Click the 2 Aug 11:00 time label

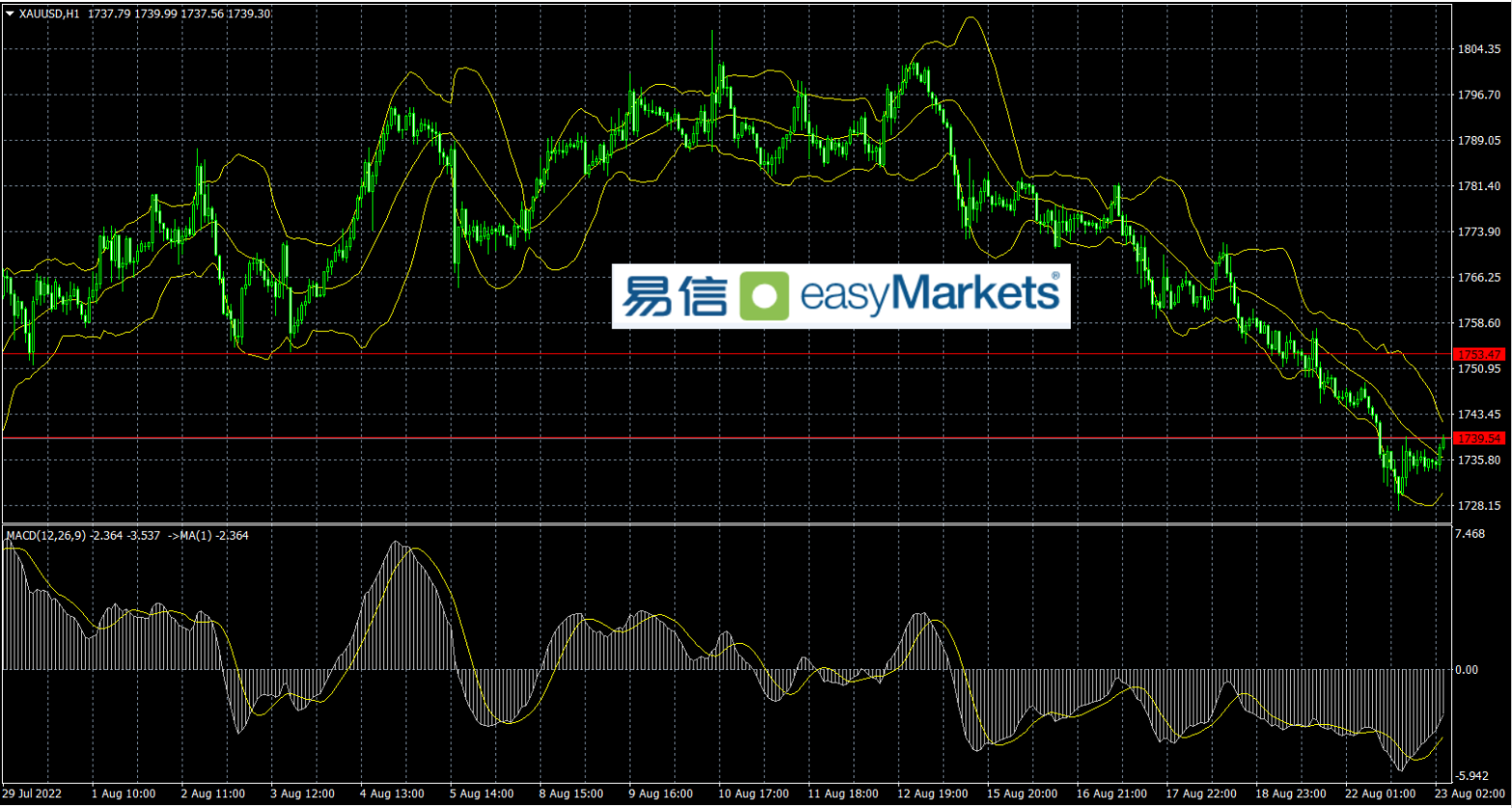point(213,794)
